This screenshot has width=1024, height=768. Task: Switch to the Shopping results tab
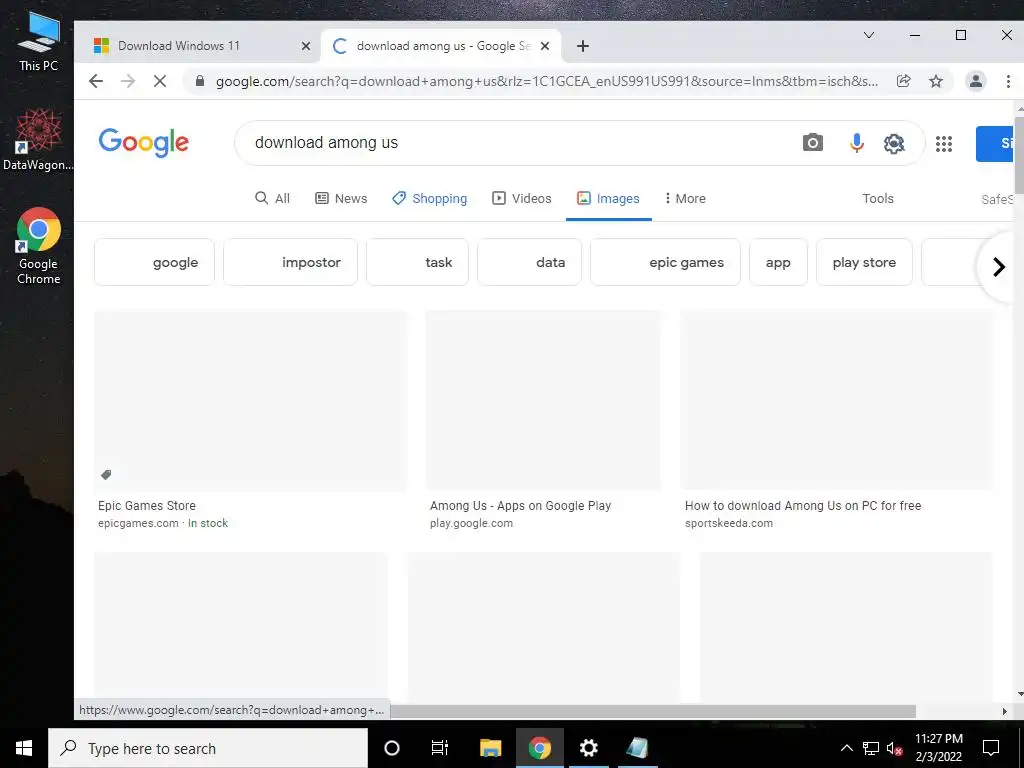[x=429, y=199]
